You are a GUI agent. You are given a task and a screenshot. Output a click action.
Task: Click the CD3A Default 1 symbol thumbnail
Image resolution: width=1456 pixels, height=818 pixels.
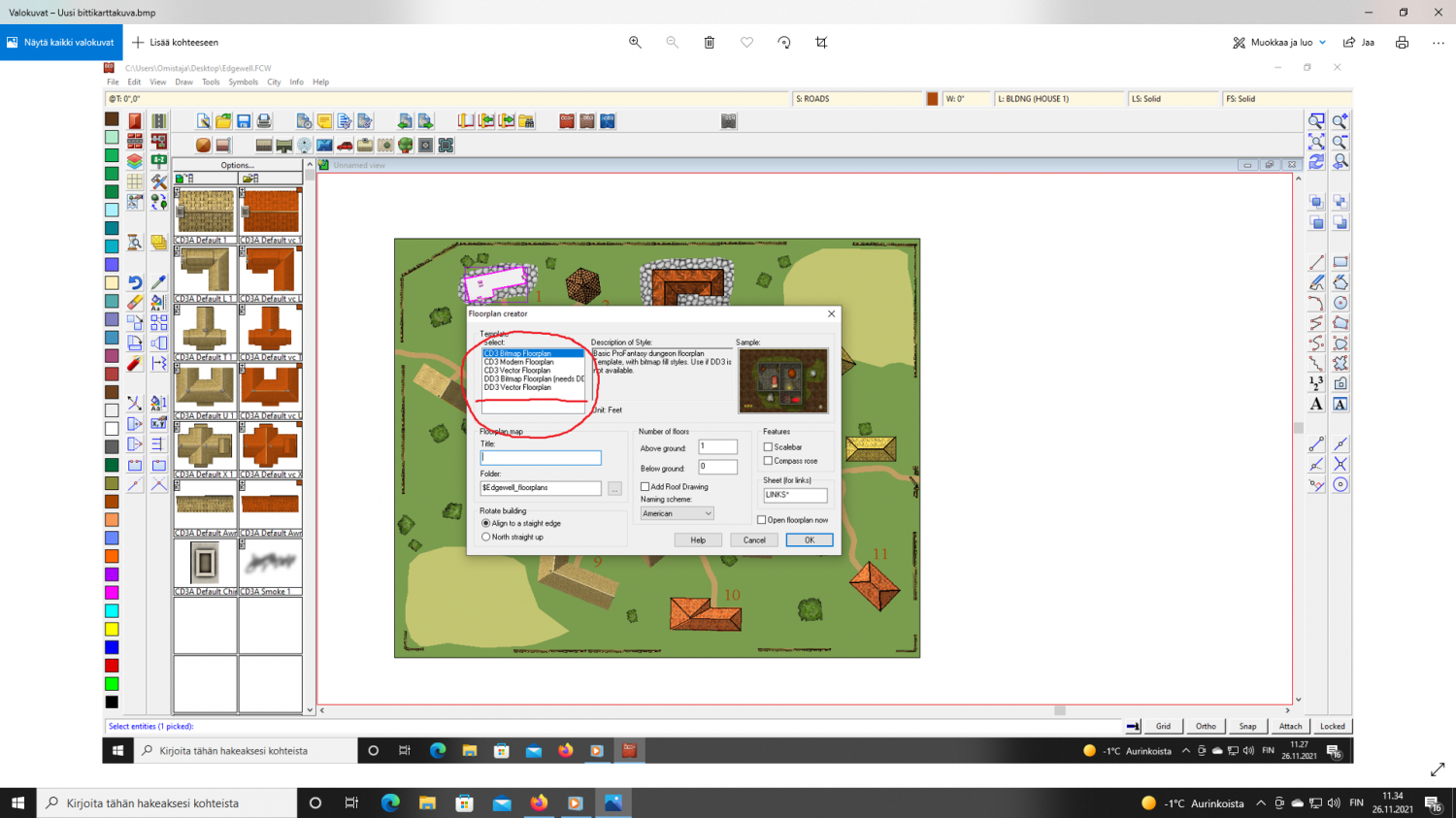pos(205,212)
